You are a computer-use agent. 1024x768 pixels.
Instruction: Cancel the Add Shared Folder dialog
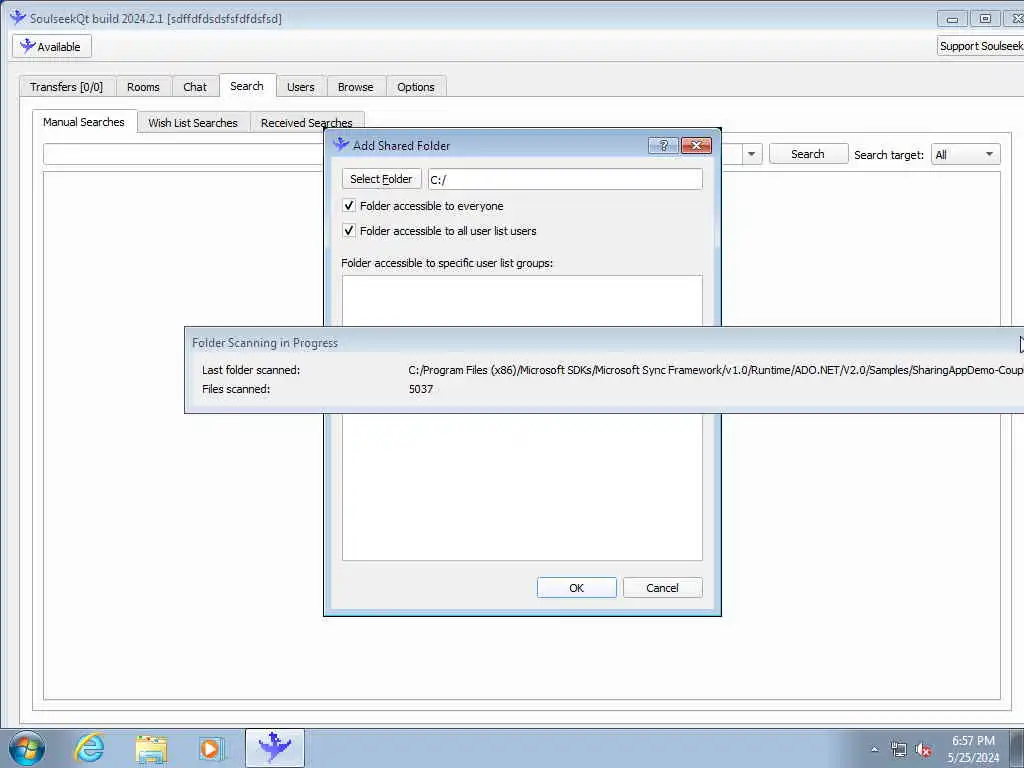662,588
